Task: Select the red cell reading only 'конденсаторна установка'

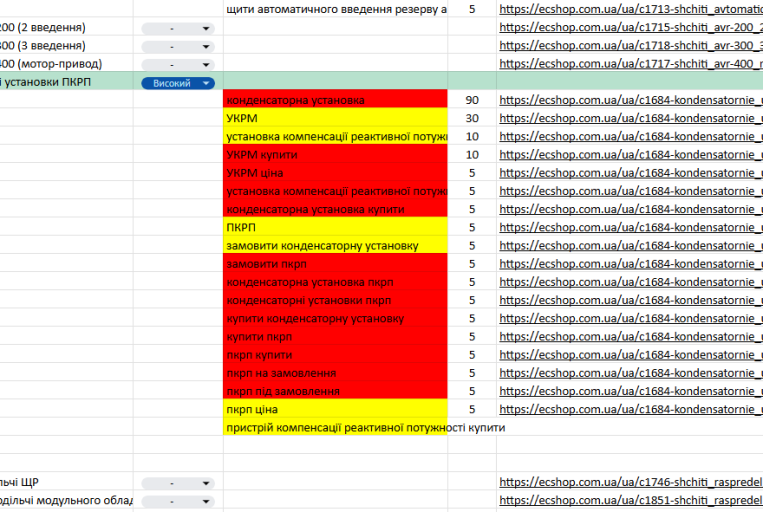Action: point(335,100)
